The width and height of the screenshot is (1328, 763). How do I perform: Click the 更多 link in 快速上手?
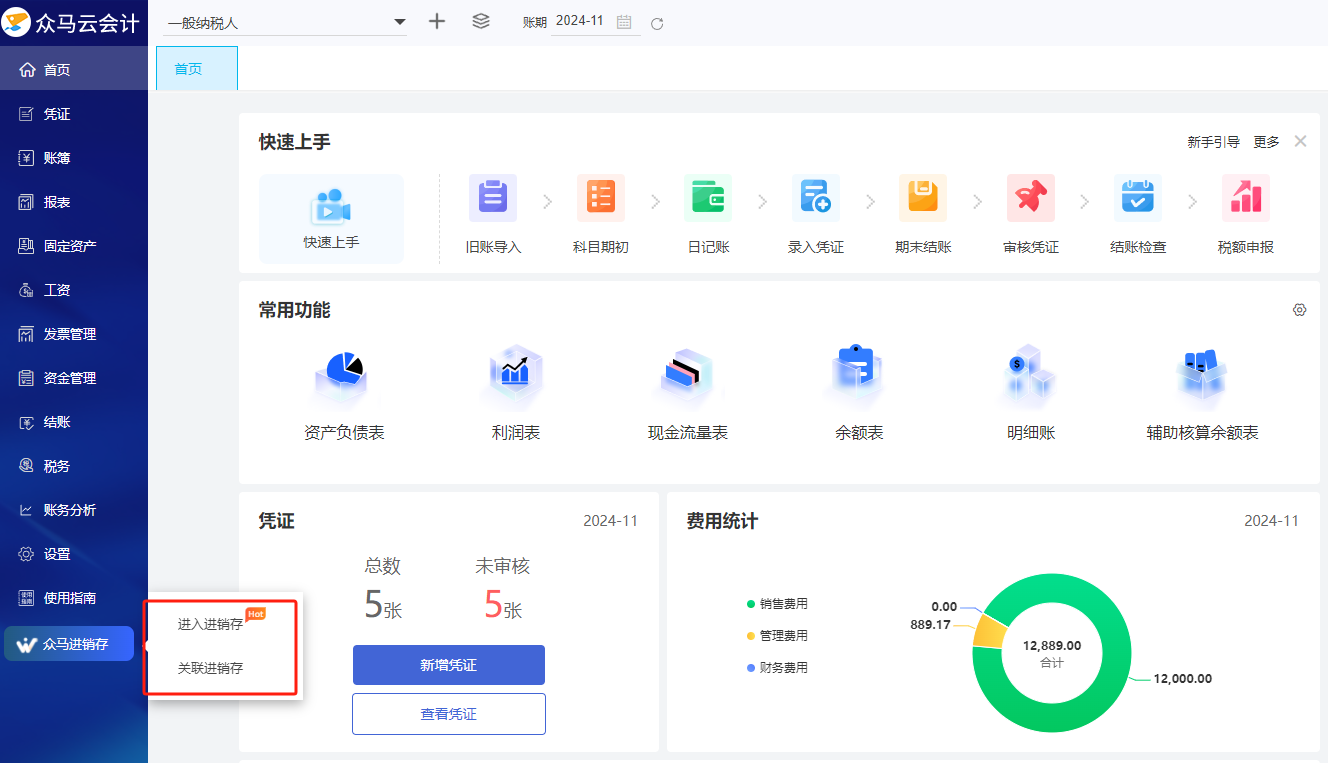tap(1267, 142)
